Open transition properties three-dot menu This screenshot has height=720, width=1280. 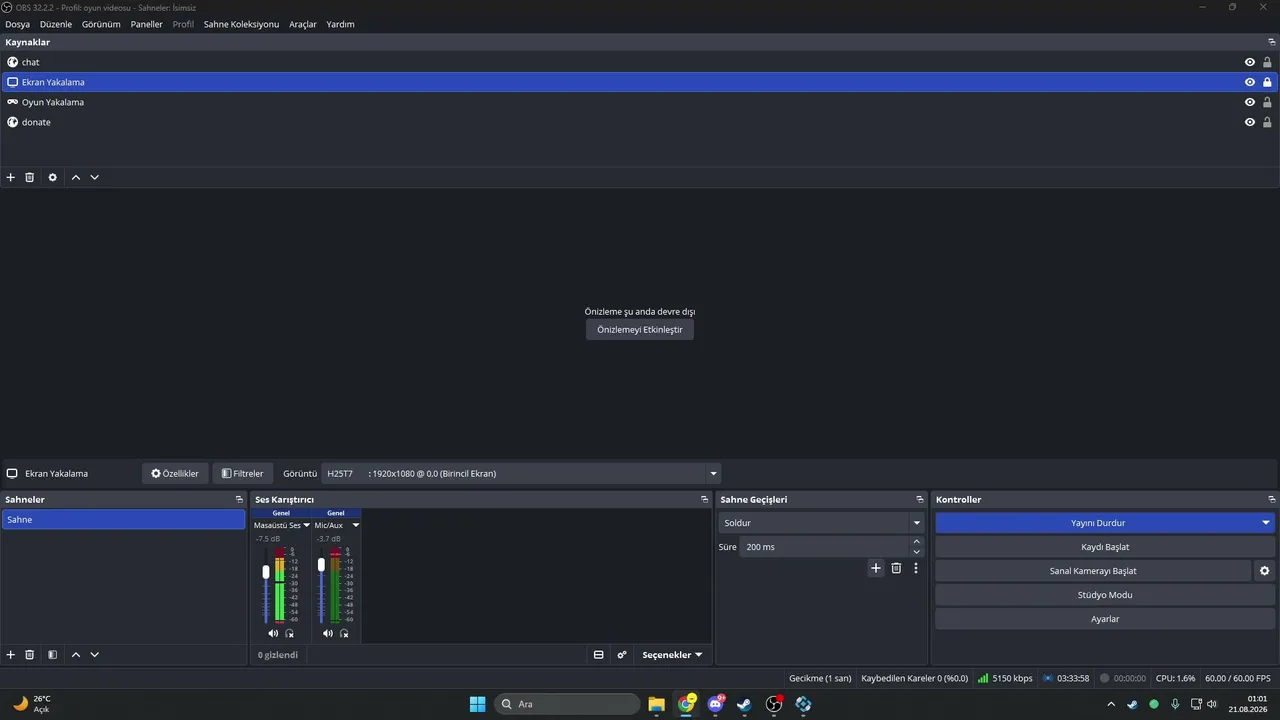[916, 568]
